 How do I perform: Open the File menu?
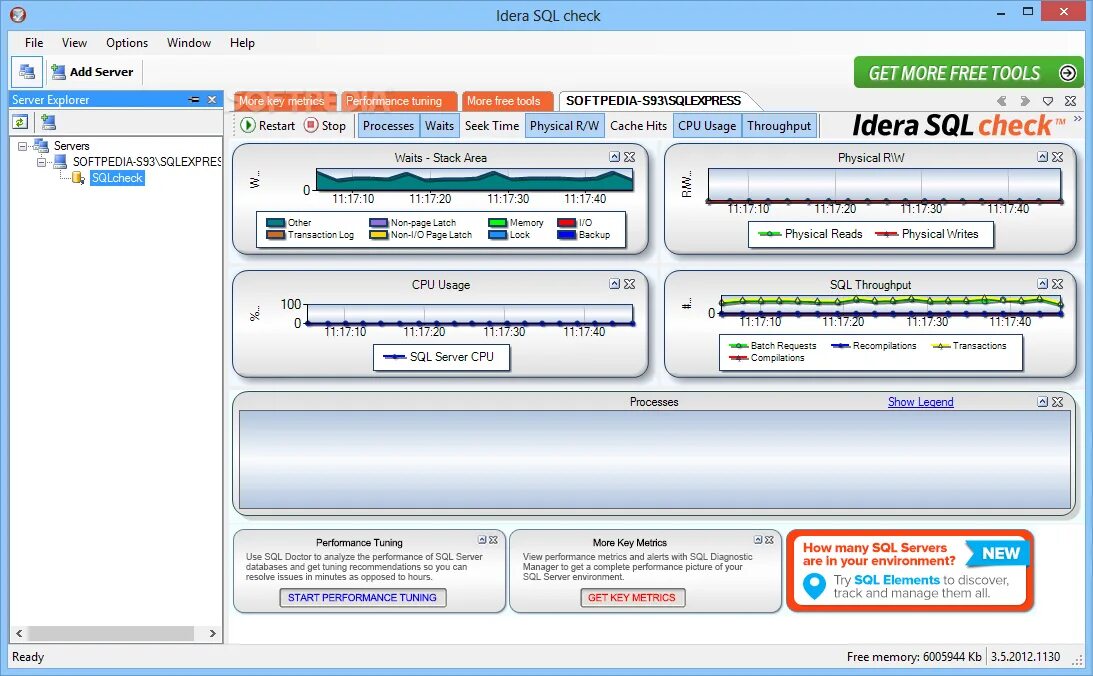[x=33, y=43]
